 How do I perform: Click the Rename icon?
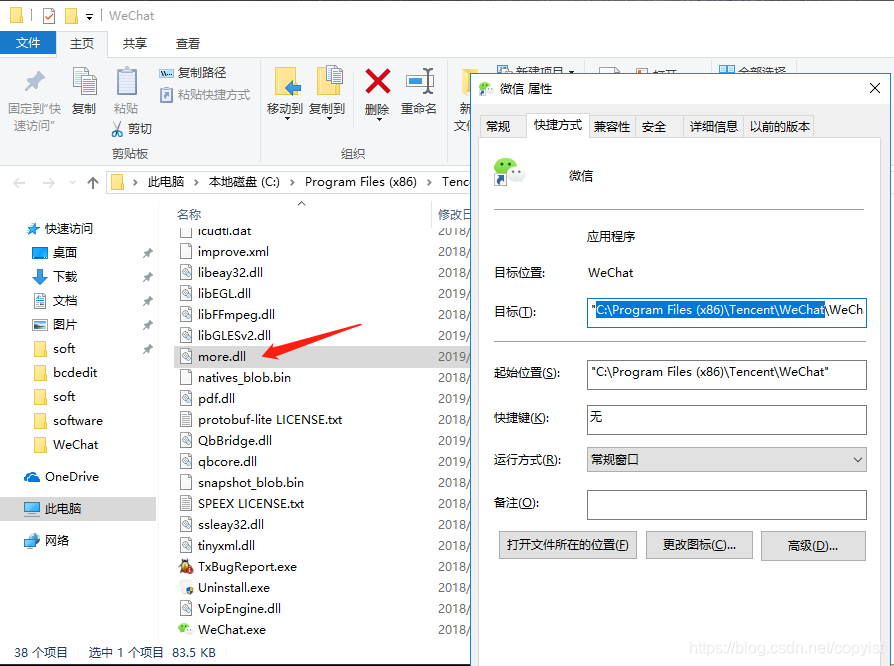click(420, 81)
